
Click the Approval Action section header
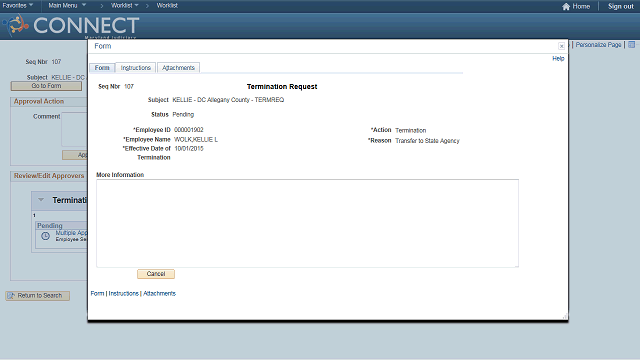point(39,101)
